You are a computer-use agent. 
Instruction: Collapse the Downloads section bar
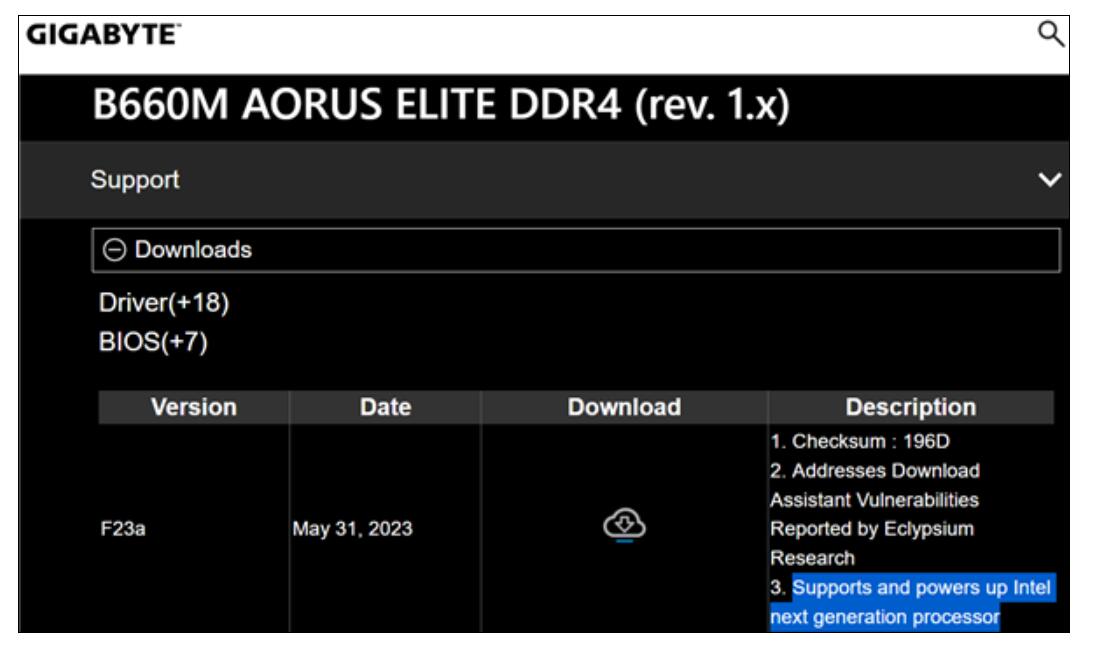[576, 250]
